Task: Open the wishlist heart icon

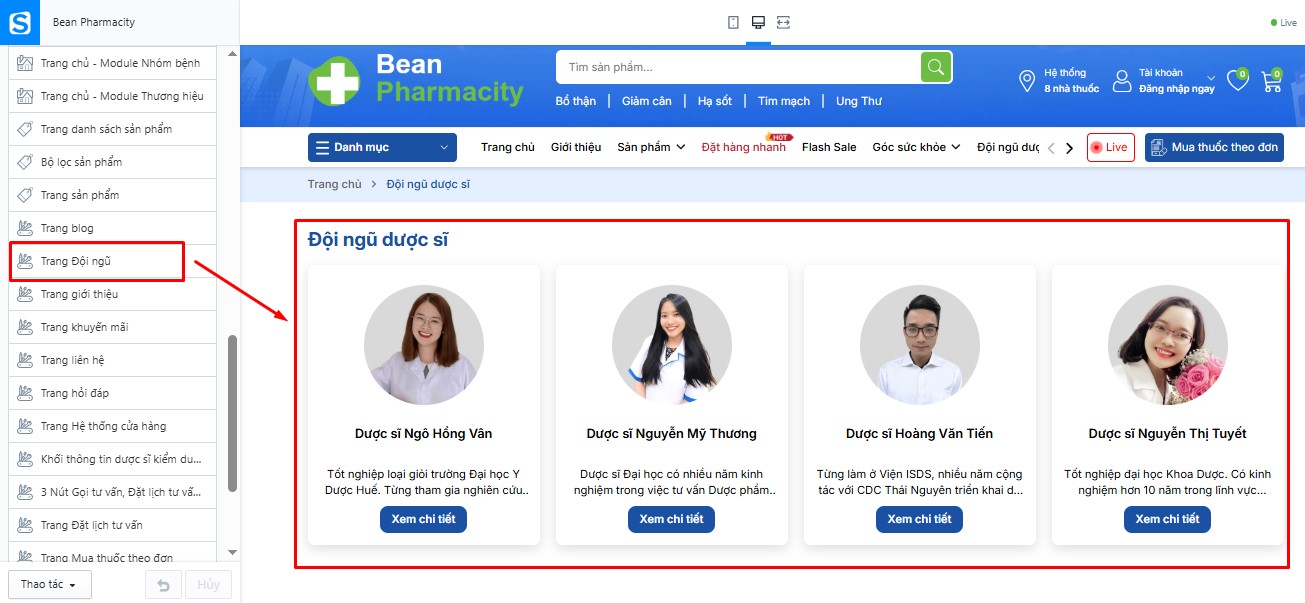Action: pos(1237,82)
